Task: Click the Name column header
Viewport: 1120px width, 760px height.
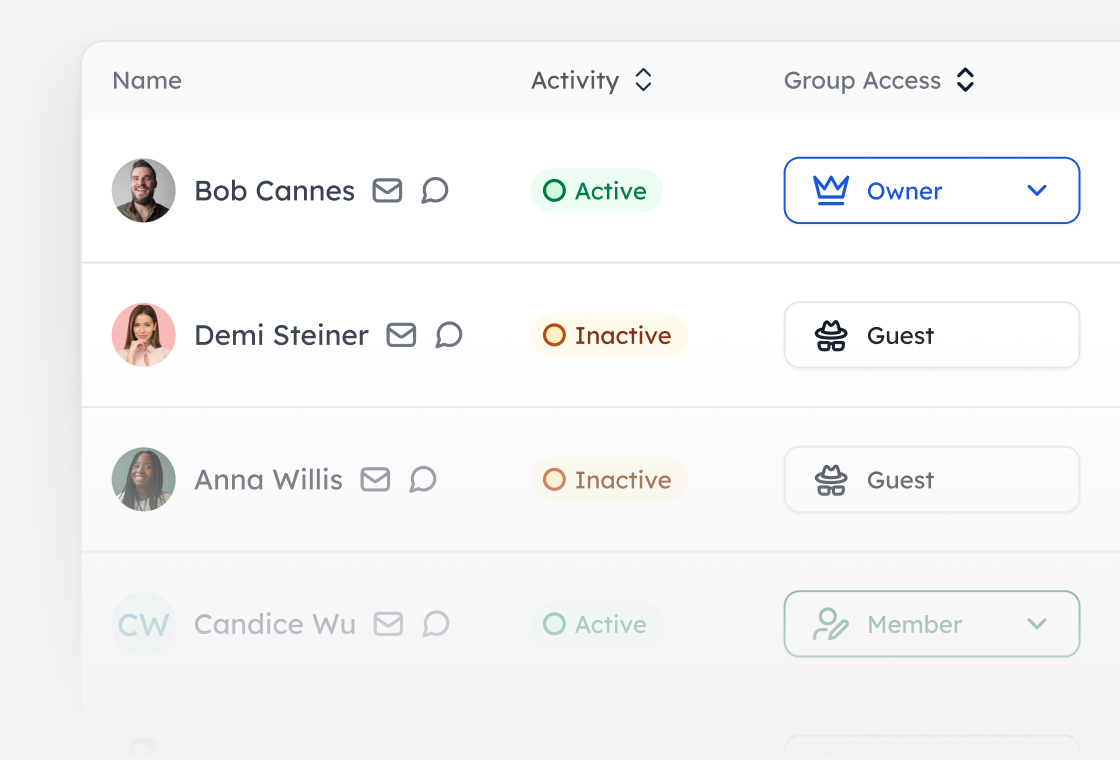Action: (x=146, y=80)
